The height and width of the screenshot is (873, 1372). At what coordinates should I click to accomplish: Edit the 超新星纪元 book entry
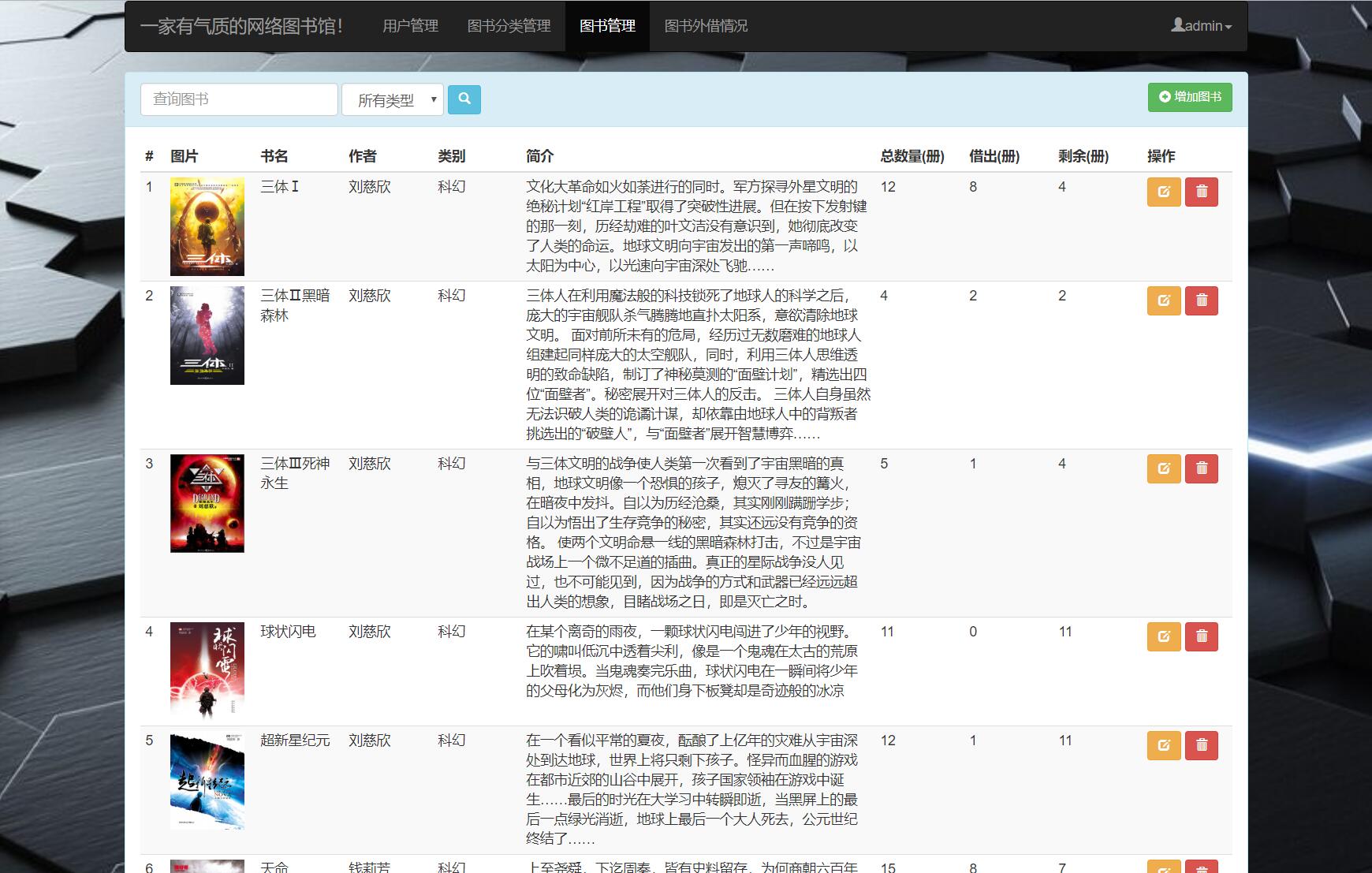1164,745
